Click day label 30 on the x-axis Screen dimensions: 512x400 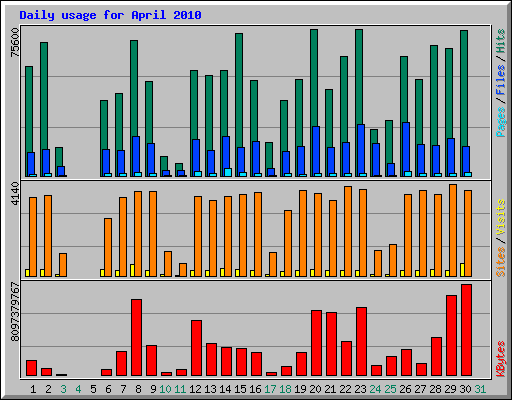[x=465, y=389]
